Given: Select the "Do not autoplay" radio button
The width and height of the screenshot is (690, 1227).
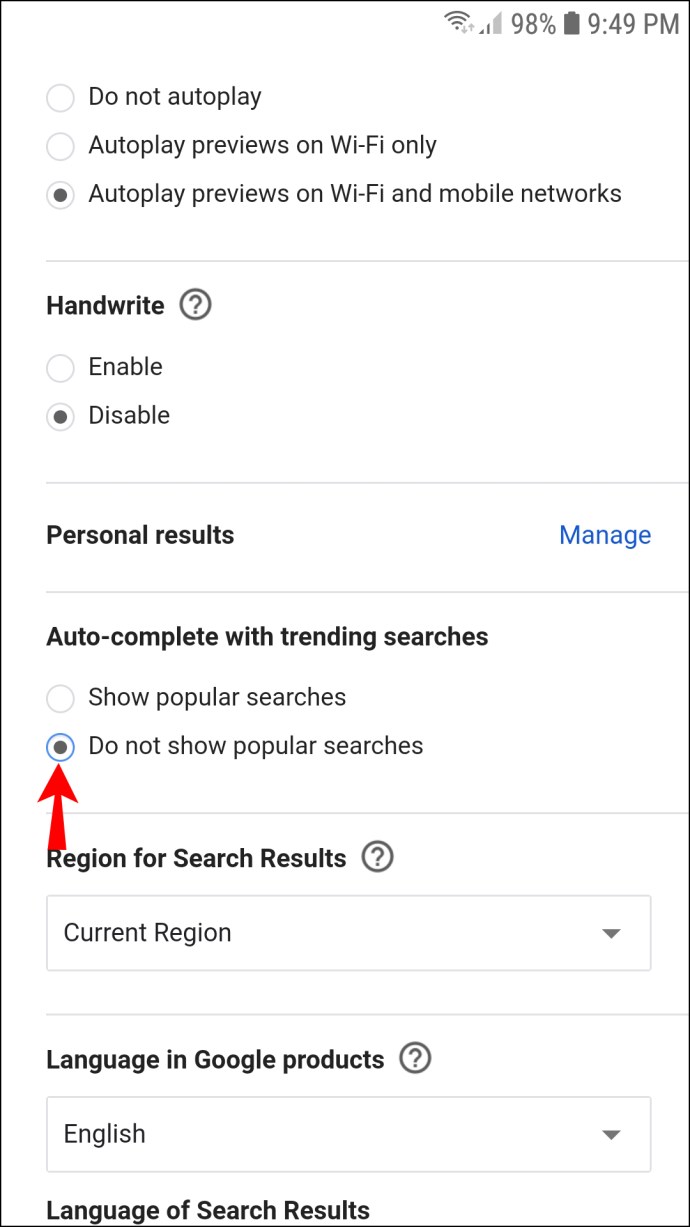Looking at the screenshot, I should pos(61,98).
